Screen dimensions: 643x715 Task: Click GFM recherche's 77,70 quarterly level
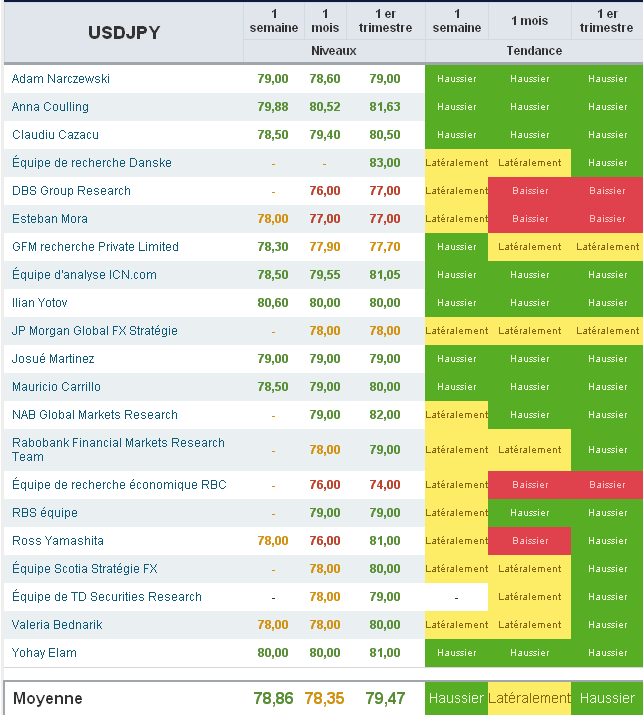click(x=385, y=247)
